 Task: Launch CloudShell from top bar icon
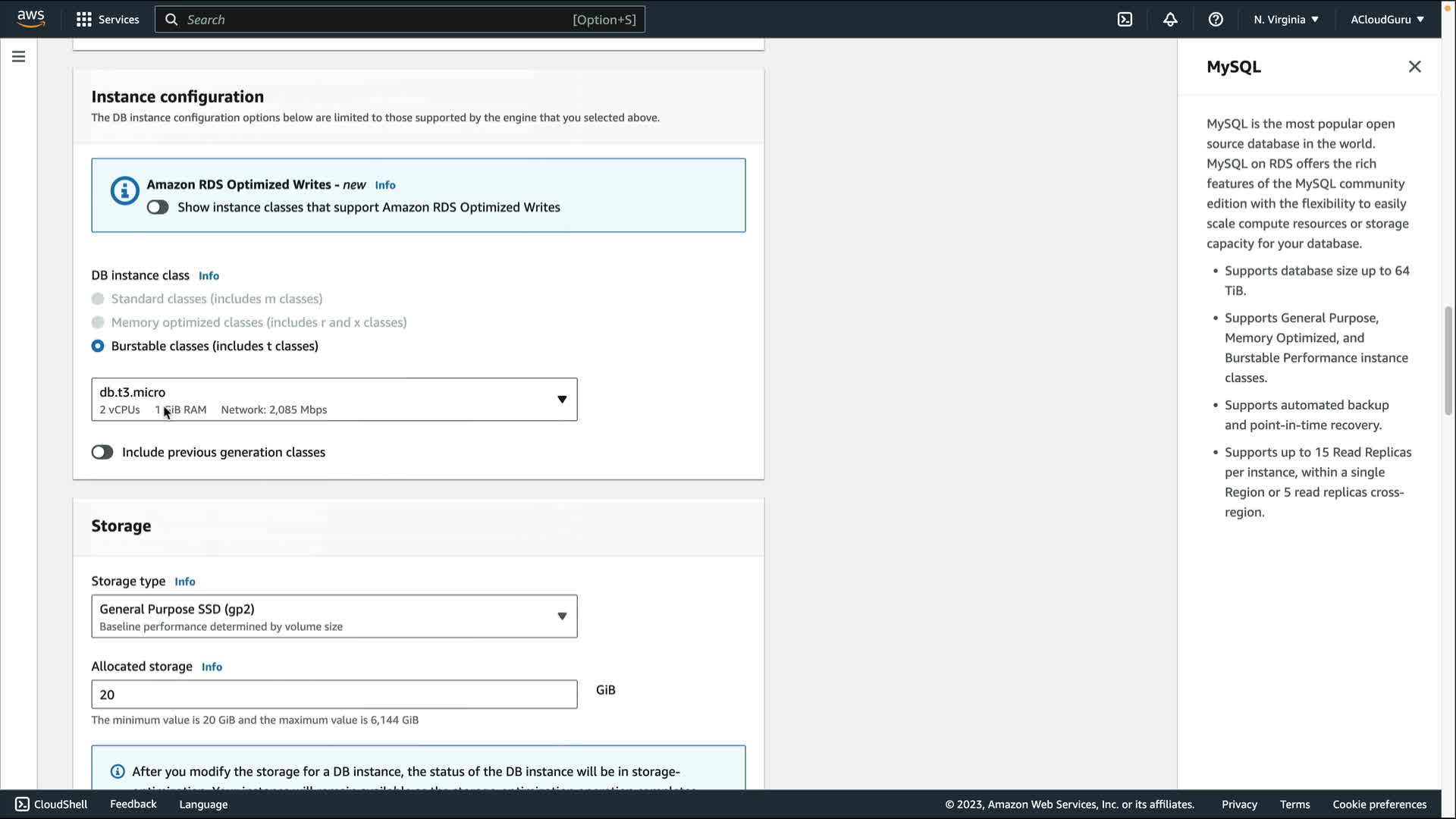[1125, 20]
